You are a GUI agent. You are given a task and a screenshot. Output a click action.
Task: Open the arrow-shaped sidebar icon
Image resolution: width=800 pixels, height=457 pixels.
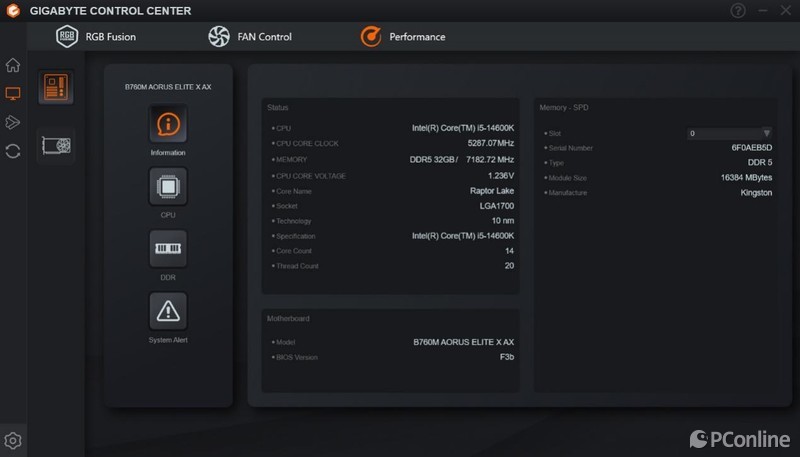13,122
